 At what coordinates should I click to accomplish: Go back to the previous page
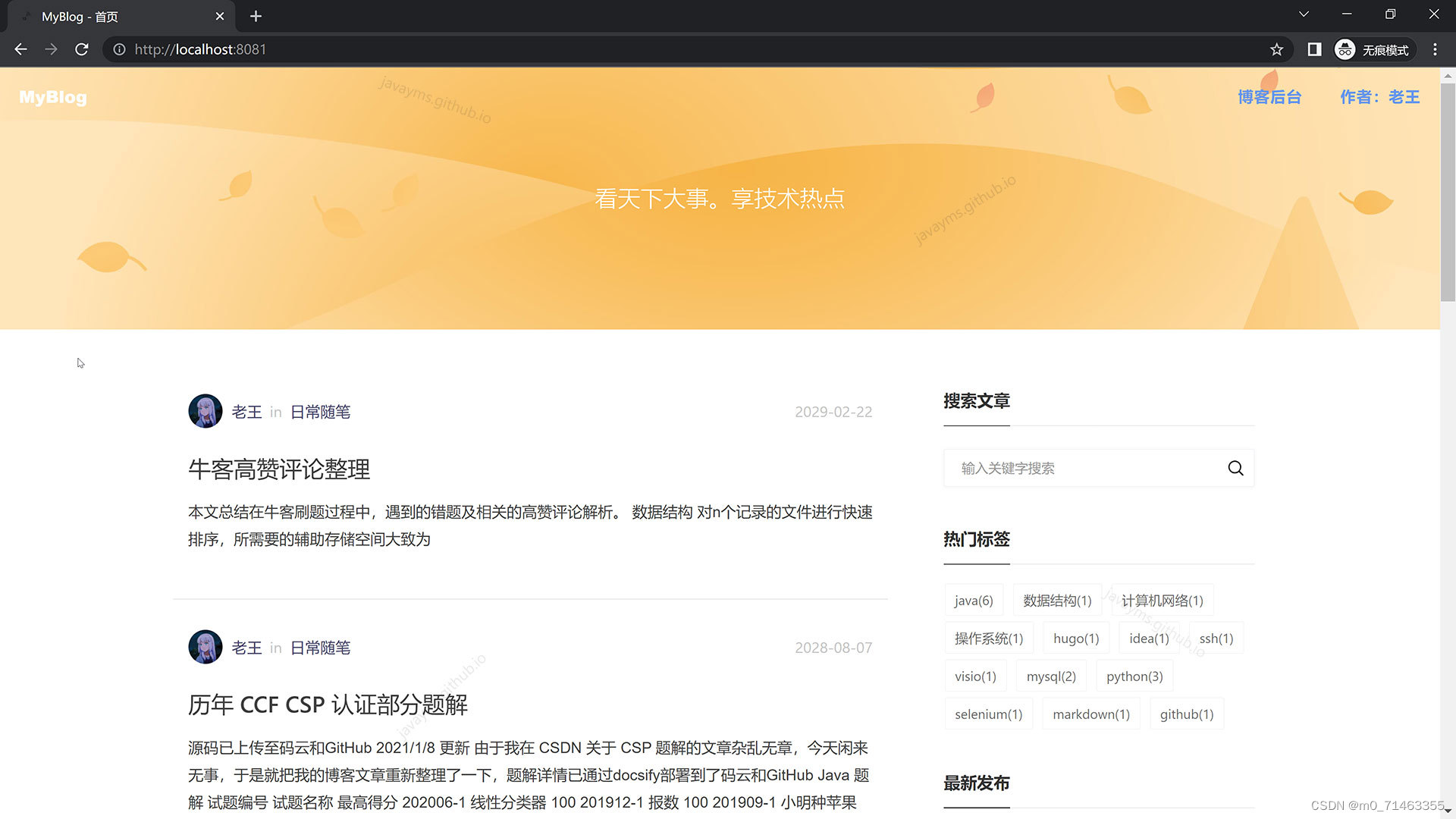20,49
